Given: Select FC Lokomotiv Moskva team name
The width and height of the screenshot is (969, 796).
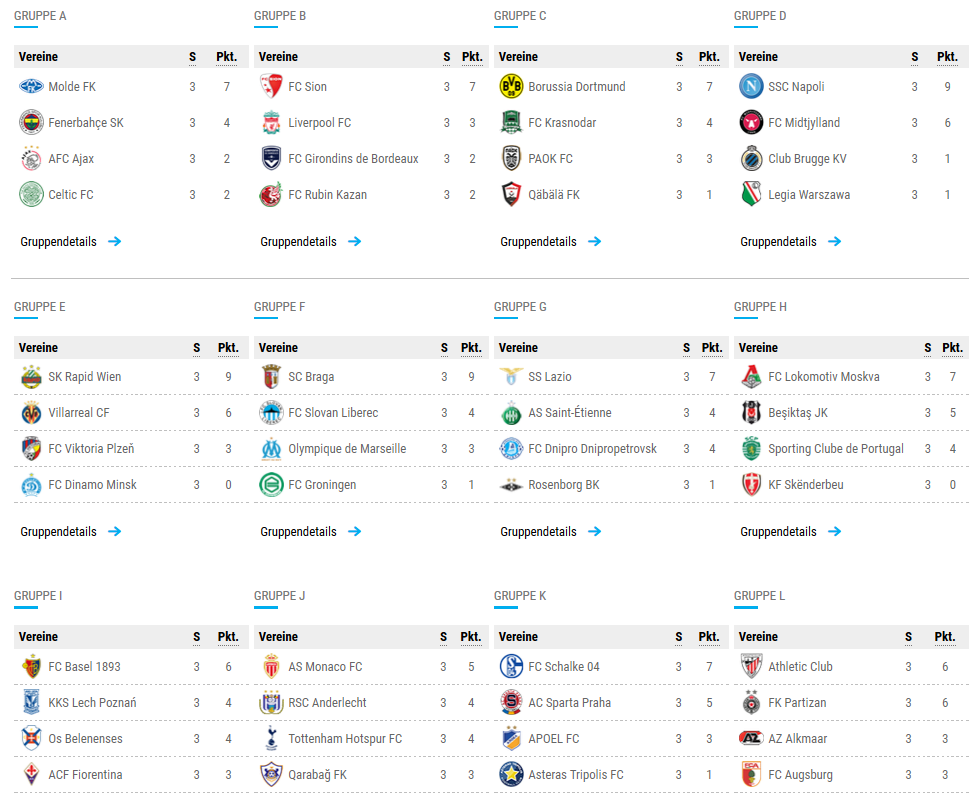Looking at the screenshot, I should pos(824,377).
